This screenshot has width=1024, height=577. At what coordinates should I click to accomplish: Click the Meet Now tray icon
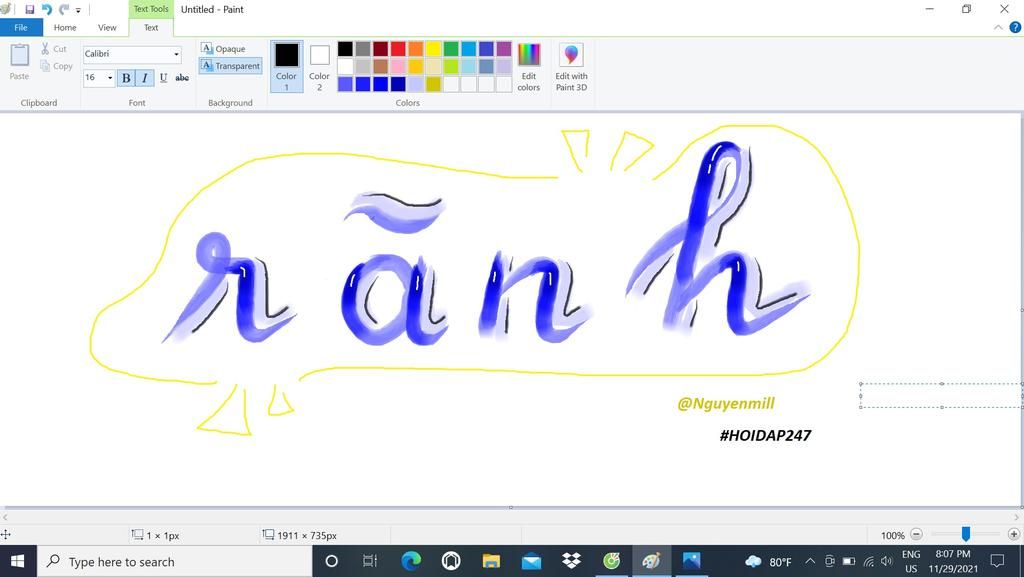(830, 561)
